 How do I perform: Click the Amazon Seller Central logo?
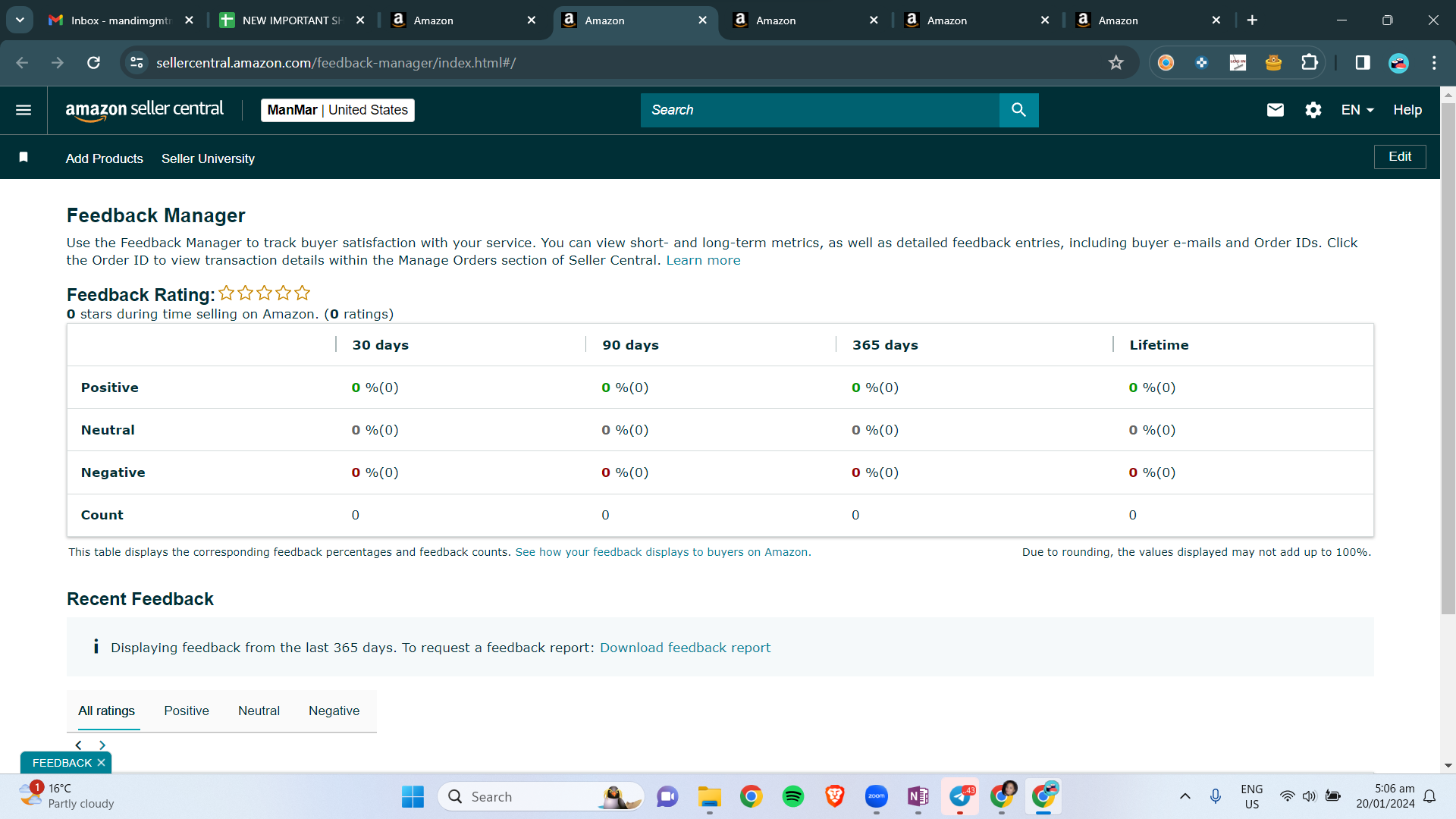(x=144, y=110)
